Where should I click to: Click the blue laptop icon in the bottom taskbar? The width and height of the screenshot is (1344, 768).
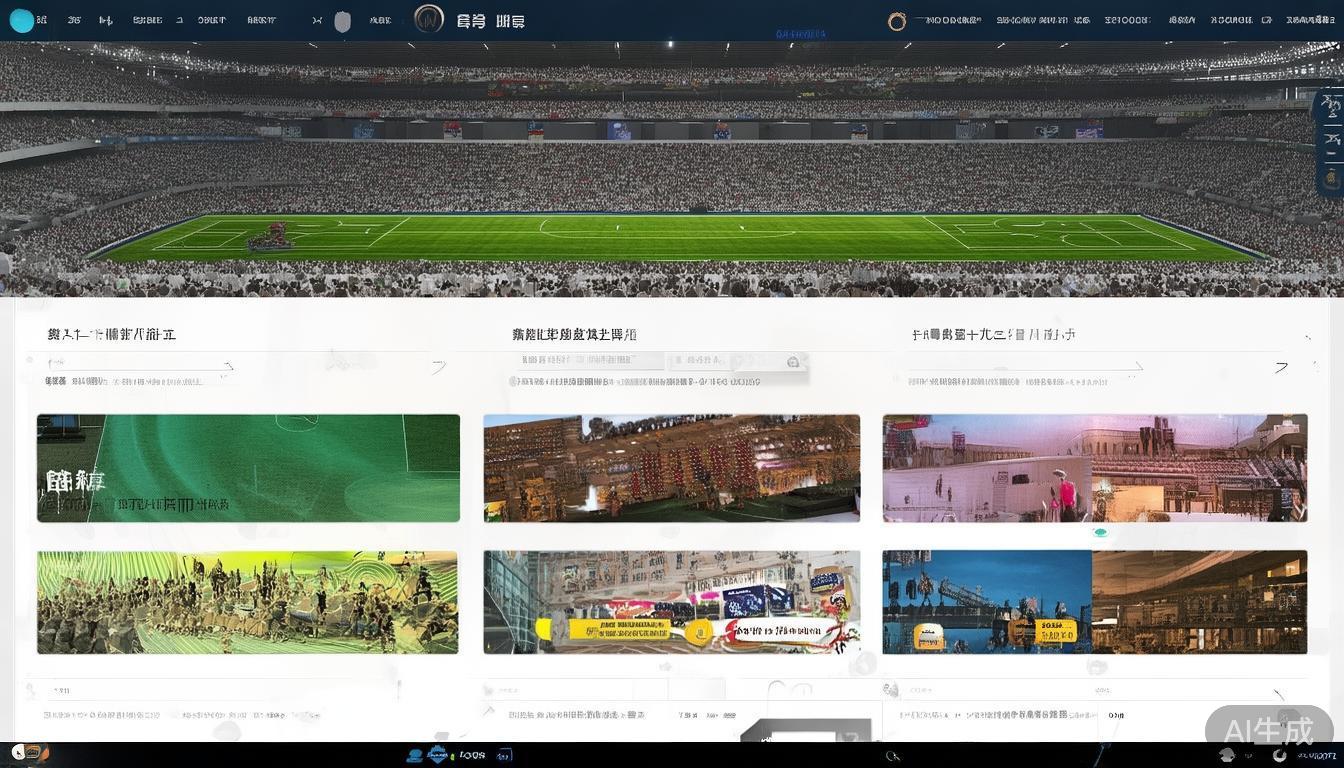click(x=414, y=755)
